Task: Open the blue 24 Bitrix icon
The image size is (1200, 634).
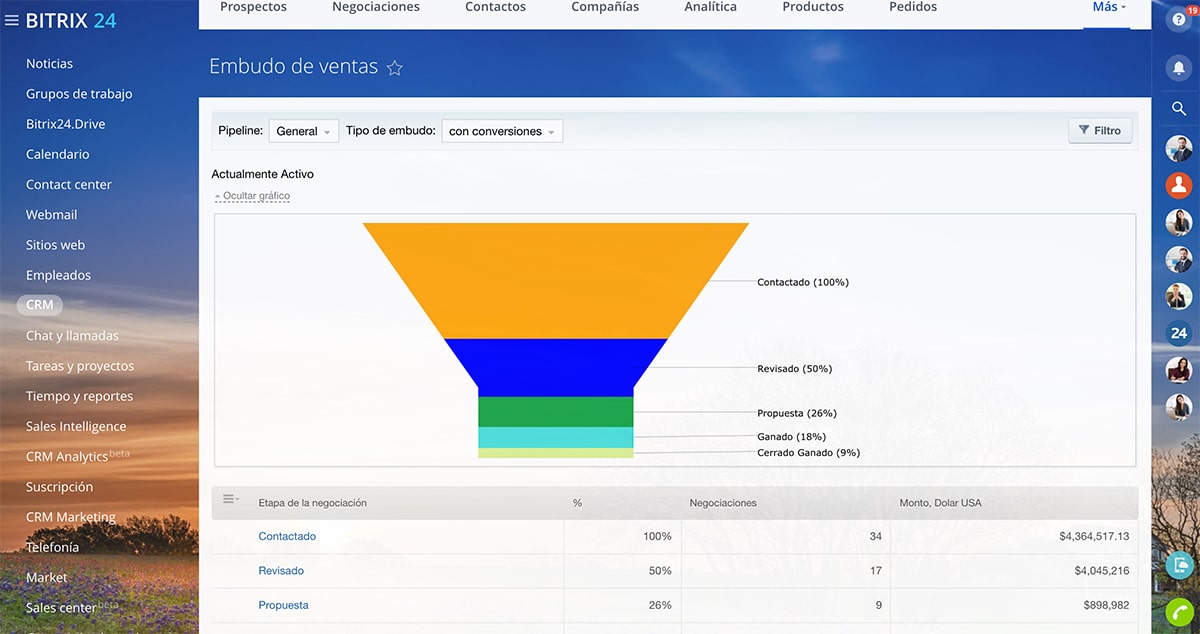Action: pyautogui.click(x=1178, y=334)
